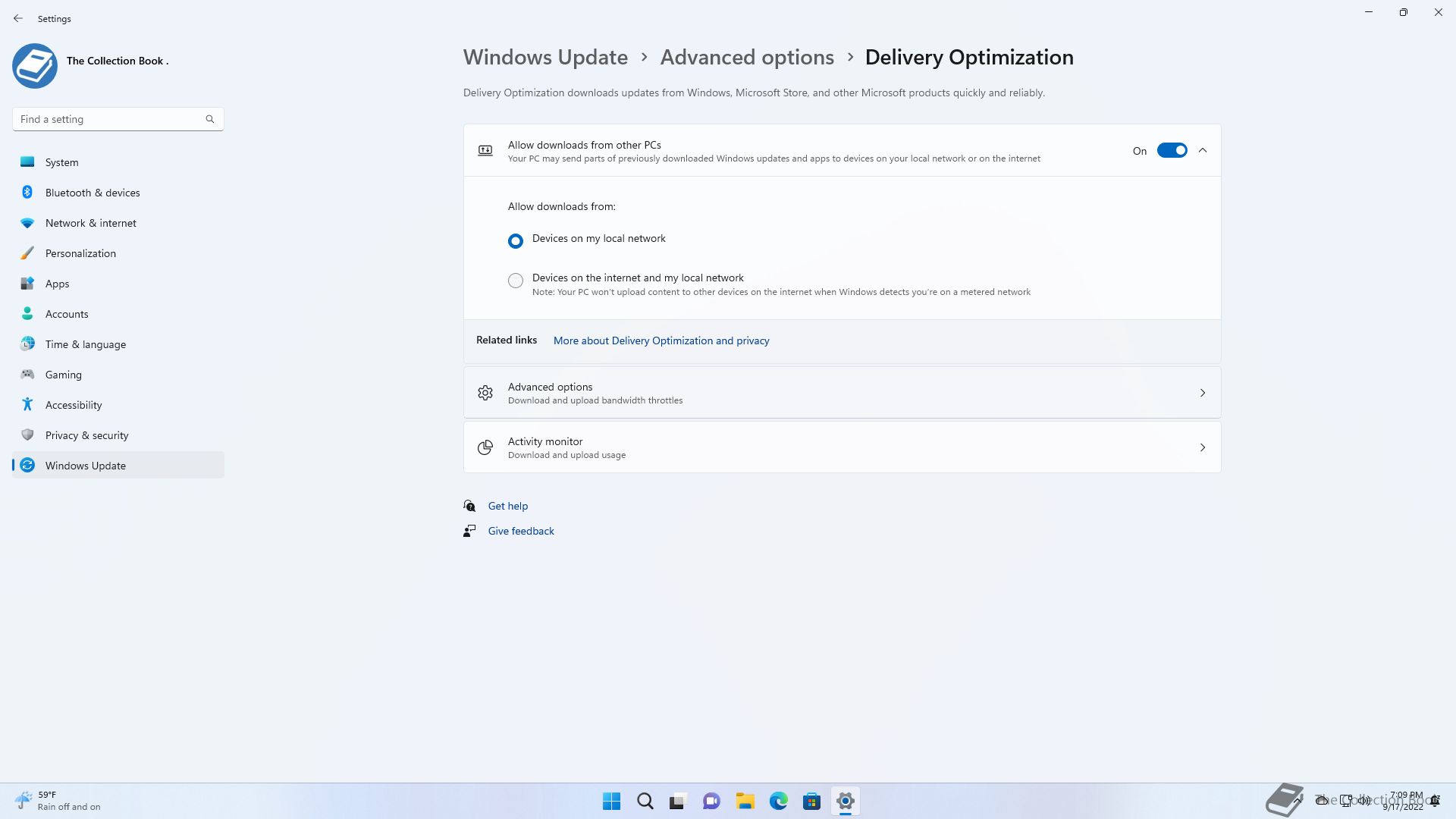This screenshot has height=819, width=1456.
Task: Select Devices on the internet and my local network
Action: point(516,281)
